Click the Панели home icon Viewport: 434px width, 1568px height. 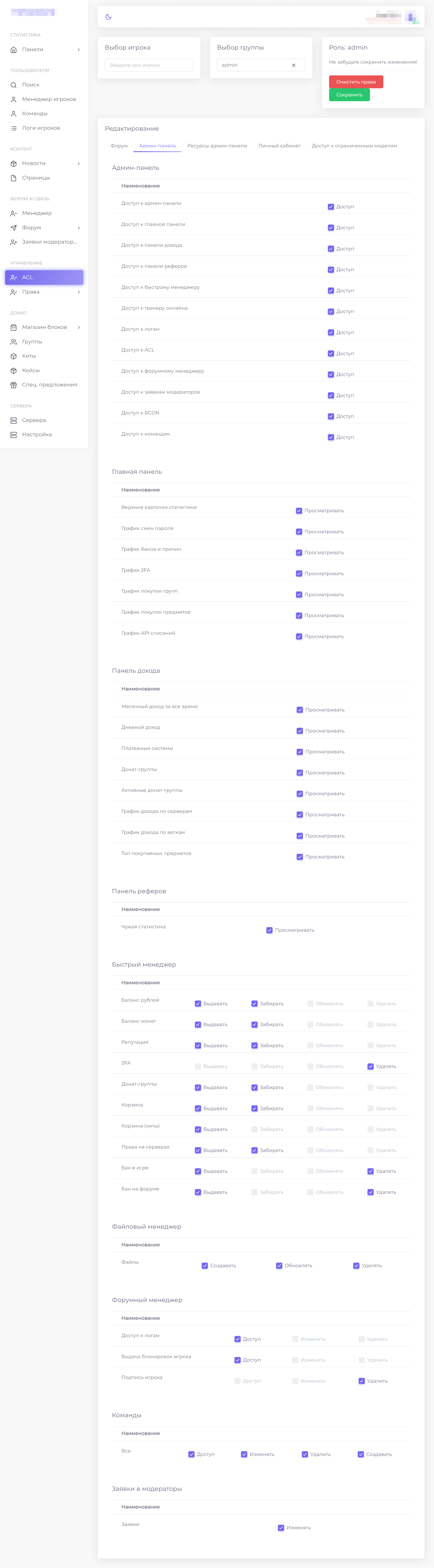(13, 50)
